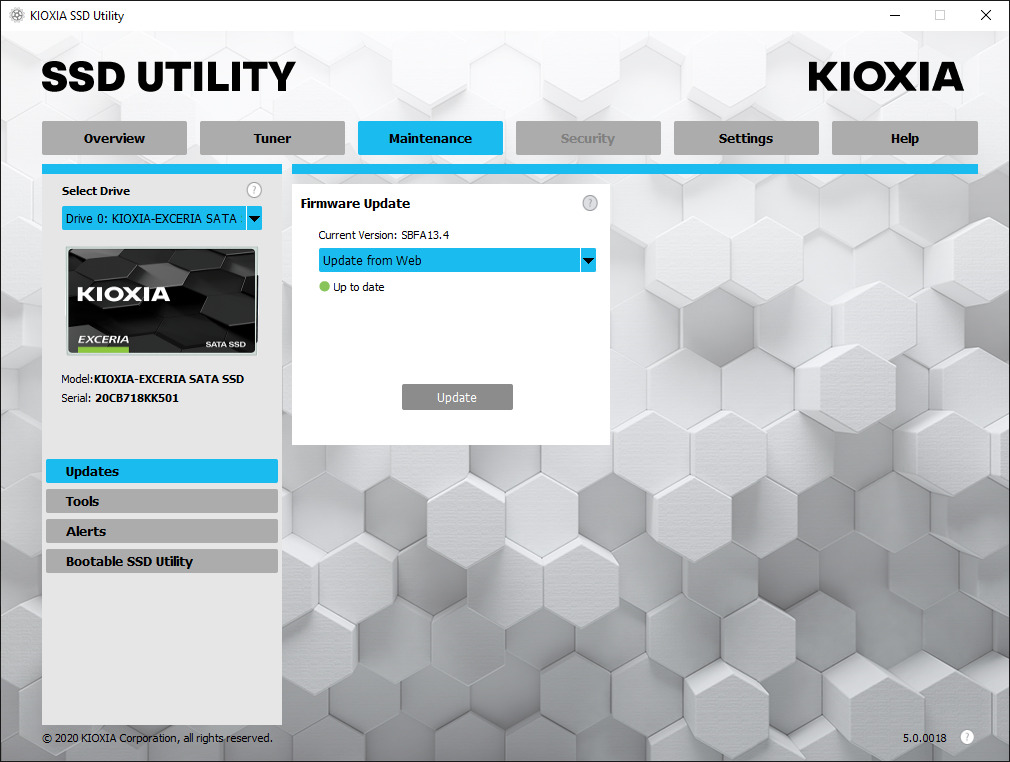Go to the Settings tab
The height and width of the screenshot is (762, 1010).
[x=745, y=138]
